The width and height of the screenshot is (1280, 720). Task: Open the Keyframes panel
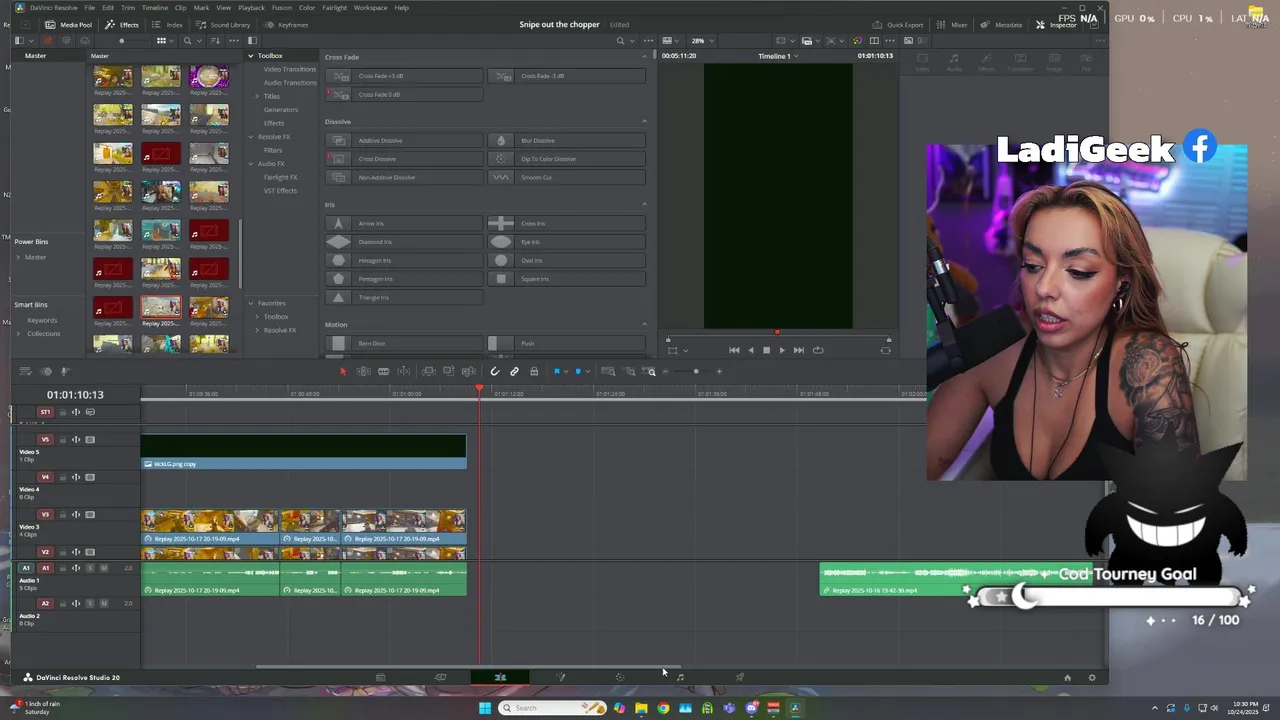point(288,25)
